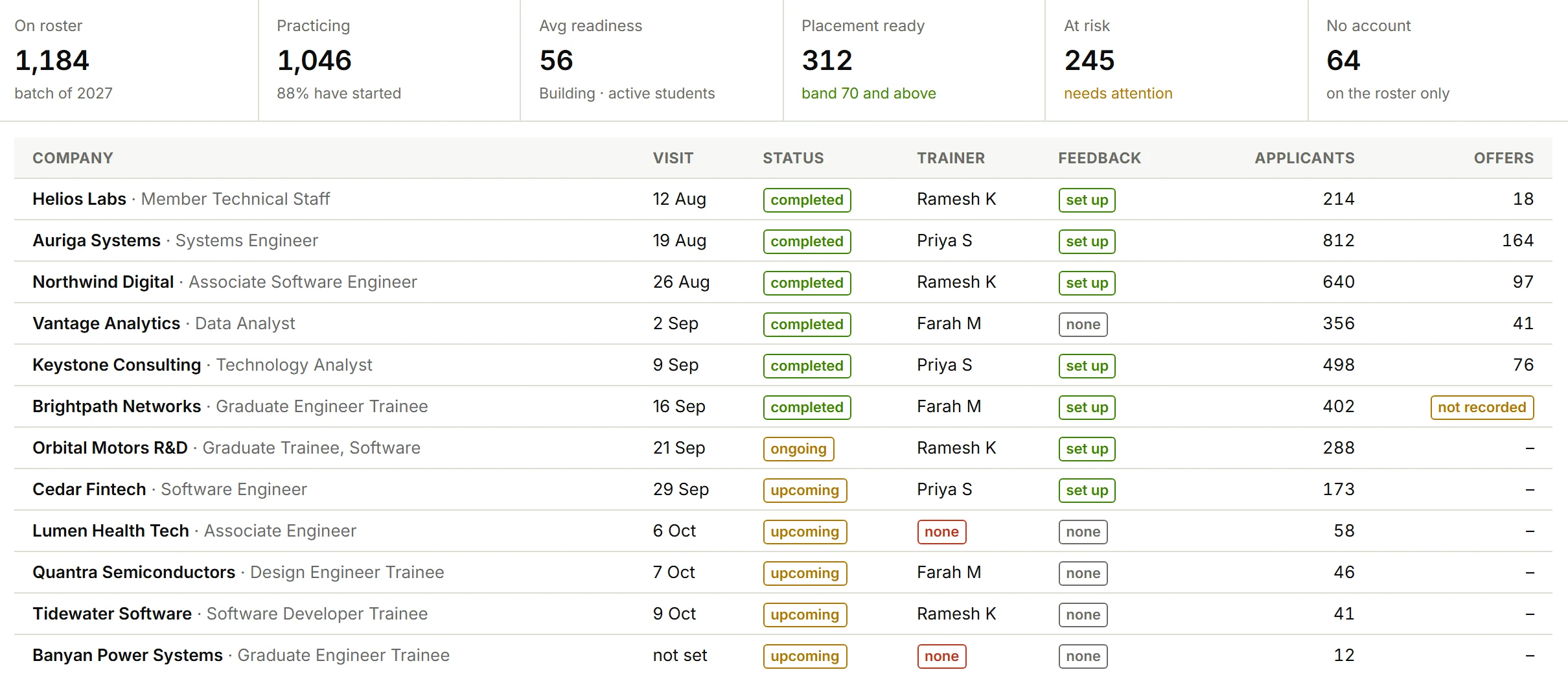This screenshot has width=1568, height=696.
Task: Click the Avg readiness value 56
Action: click(556, 61)
